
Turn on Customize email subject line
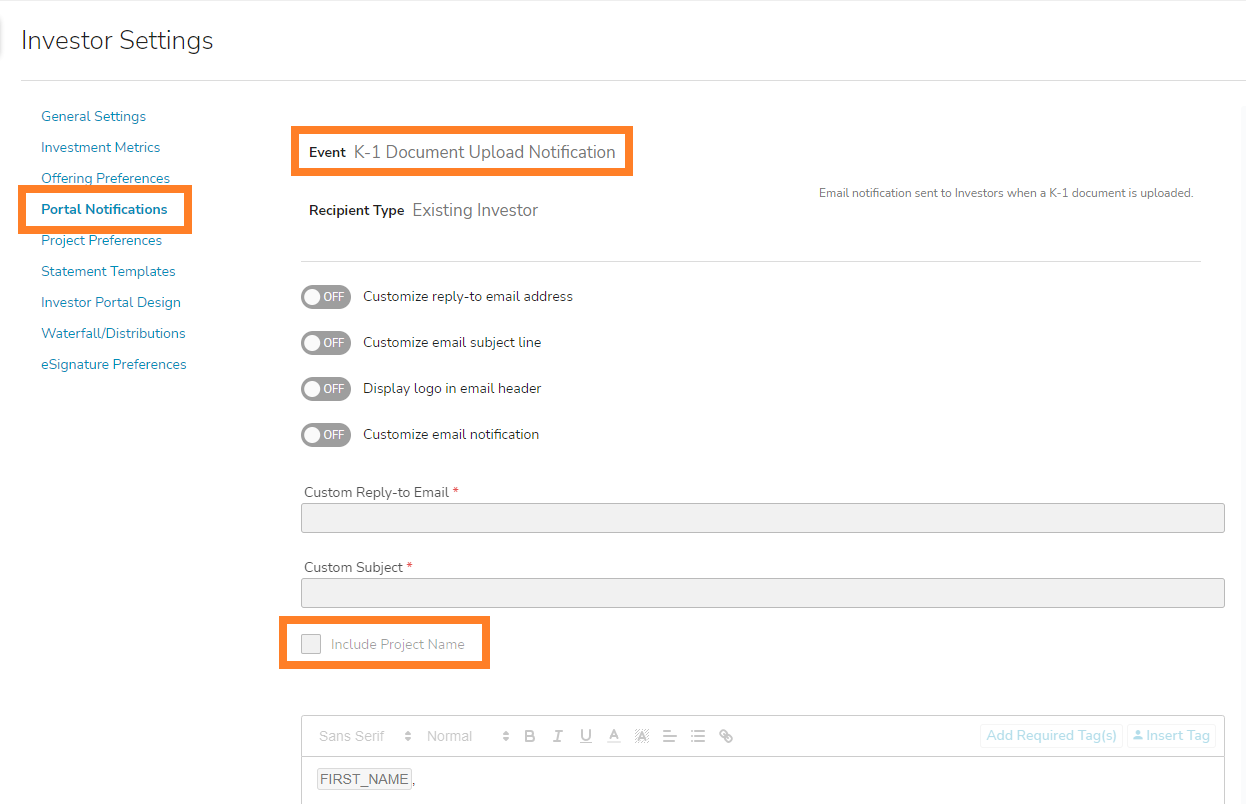coord(326,343)
